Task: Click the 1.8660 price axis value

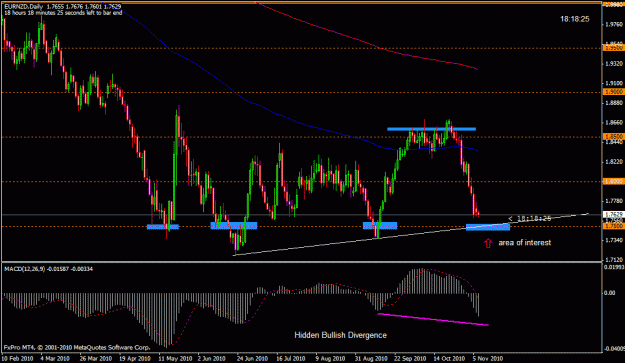Action: (x=614, y=123)
